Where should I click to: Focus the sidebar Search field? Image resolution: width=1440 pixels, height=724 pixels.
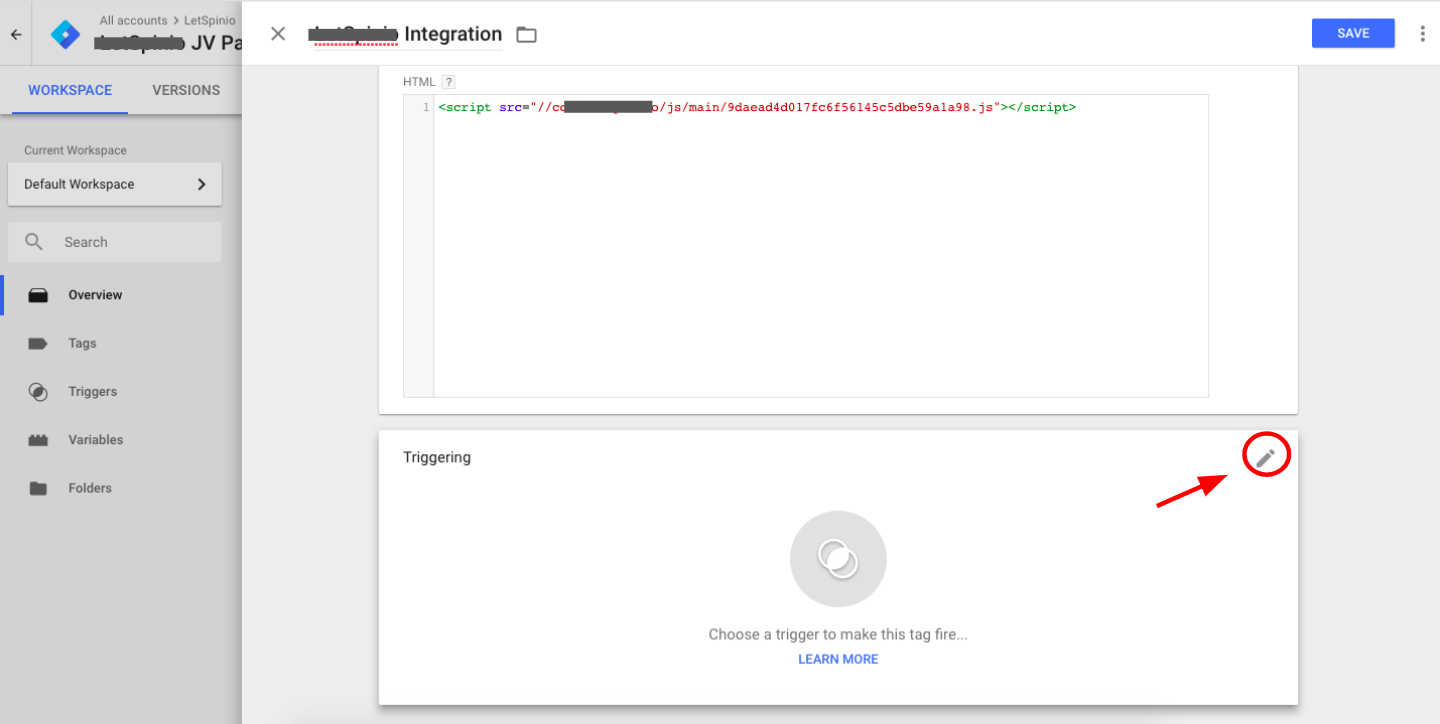pos(115,242)
